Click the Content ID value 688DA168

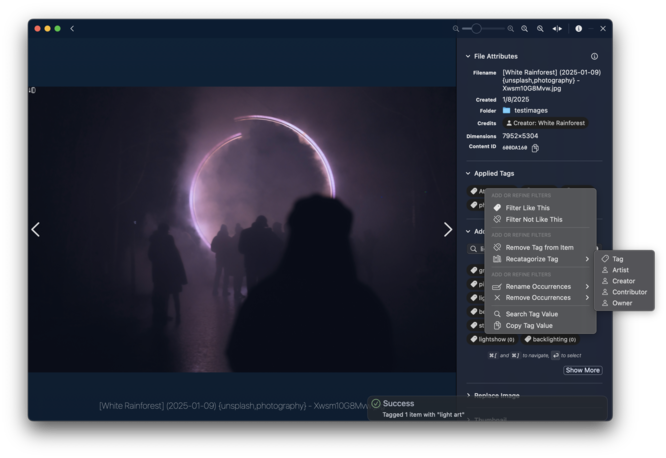pos(515,148)
